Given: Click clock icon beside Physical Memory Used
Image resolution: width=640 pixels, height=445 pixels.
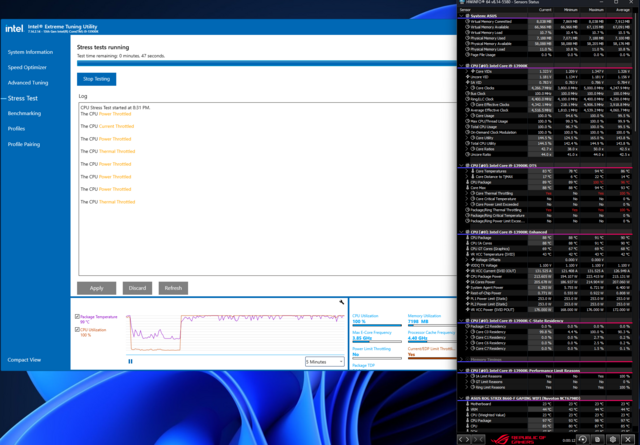Looking at the screenshot, I should (x=468, y=38).
